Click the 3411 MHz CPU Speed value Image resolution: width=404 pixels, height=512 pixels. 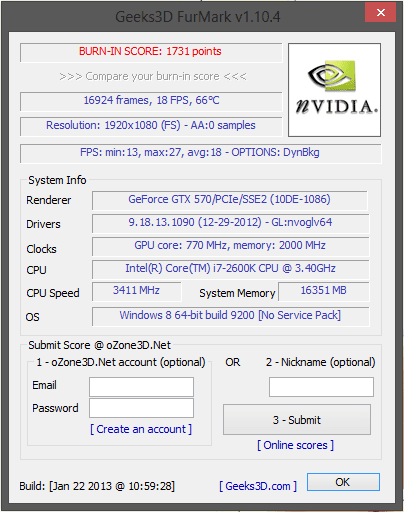tap(137, 291)
